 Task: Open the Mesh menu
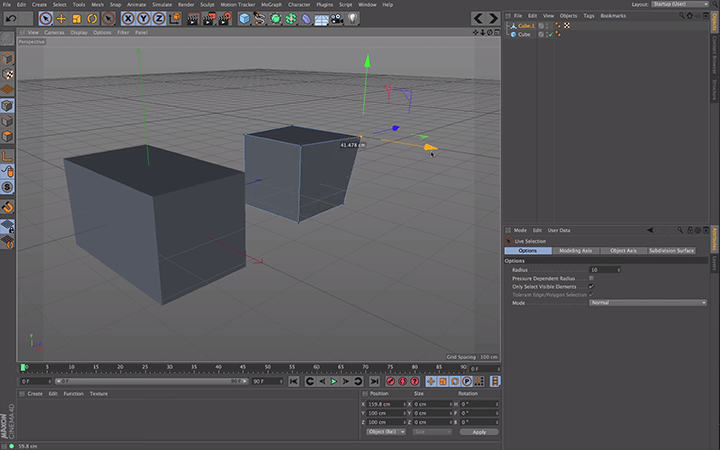pyautogui.click(x=97, y=5)
